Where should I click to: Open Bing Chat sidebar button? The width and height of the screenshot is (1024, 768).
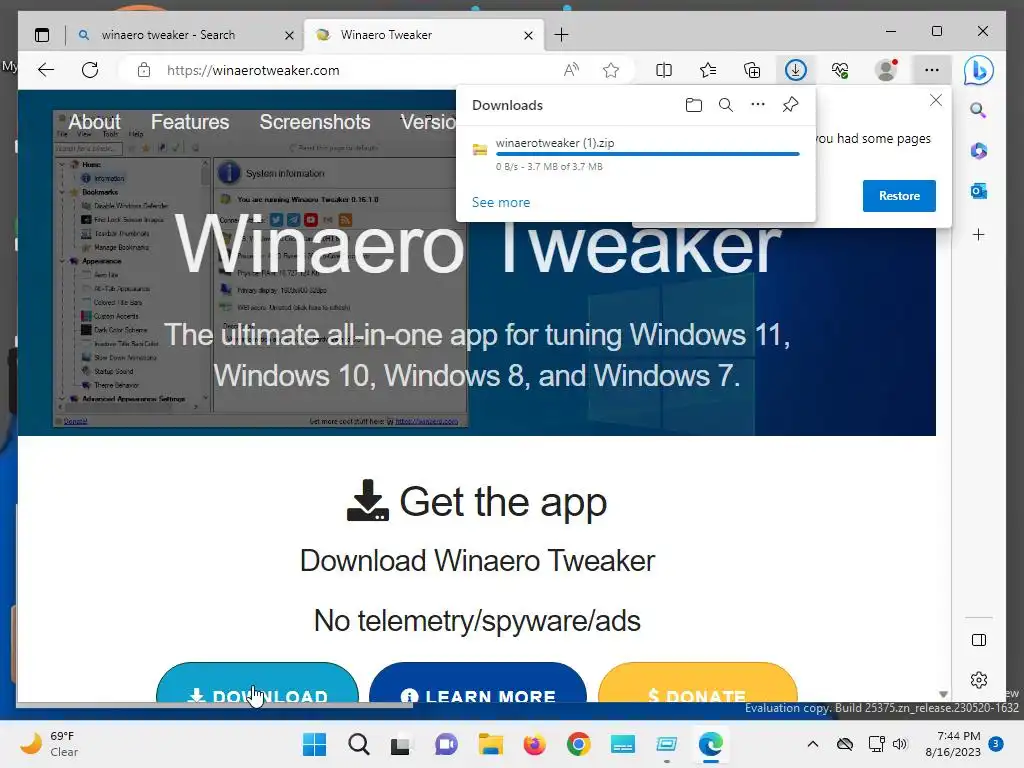978,71
